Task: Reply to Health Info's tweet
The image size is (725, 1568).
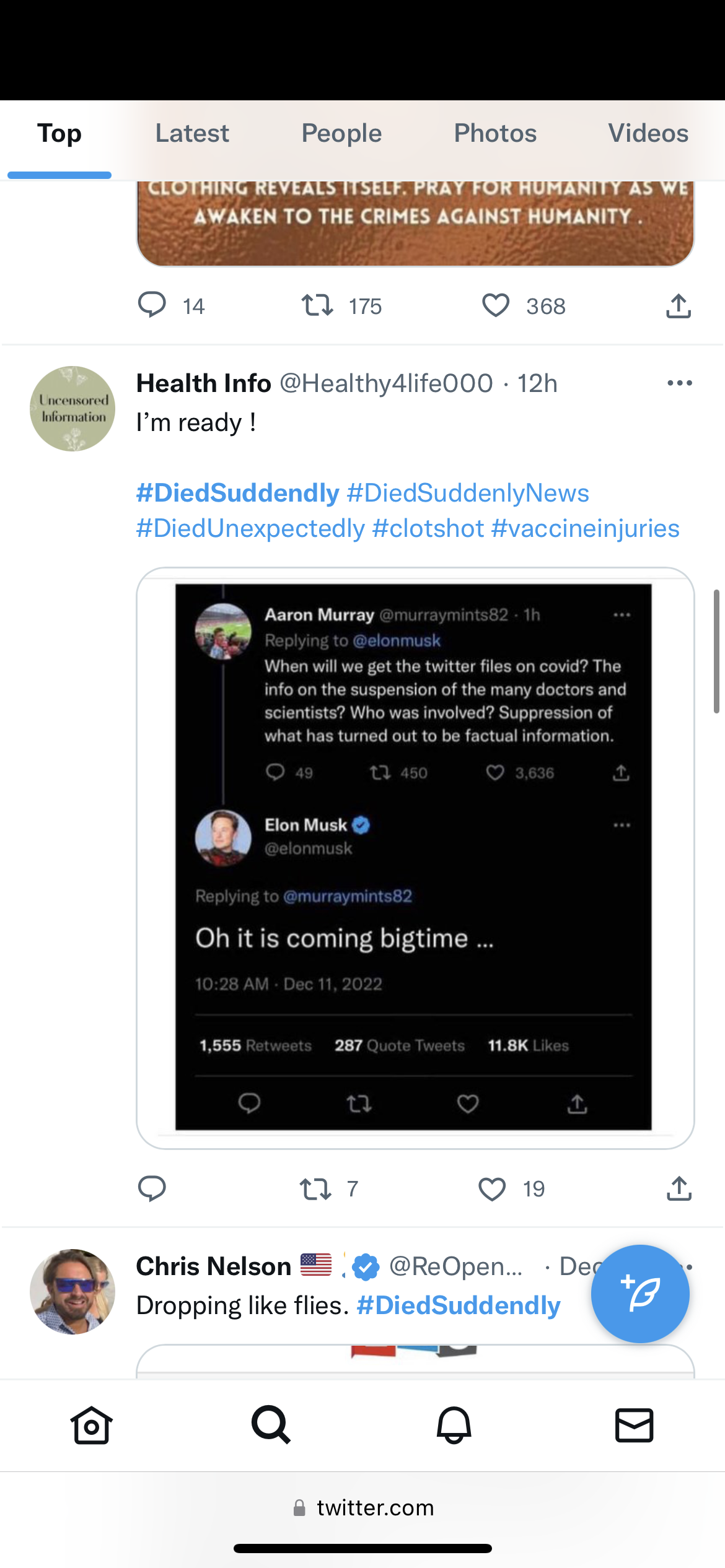Action: [x=152, y=1188]
